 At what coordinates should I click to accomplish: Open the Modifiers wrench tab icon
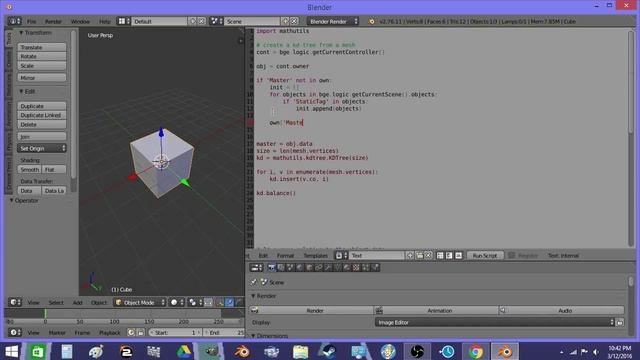[x=327, y=267]
